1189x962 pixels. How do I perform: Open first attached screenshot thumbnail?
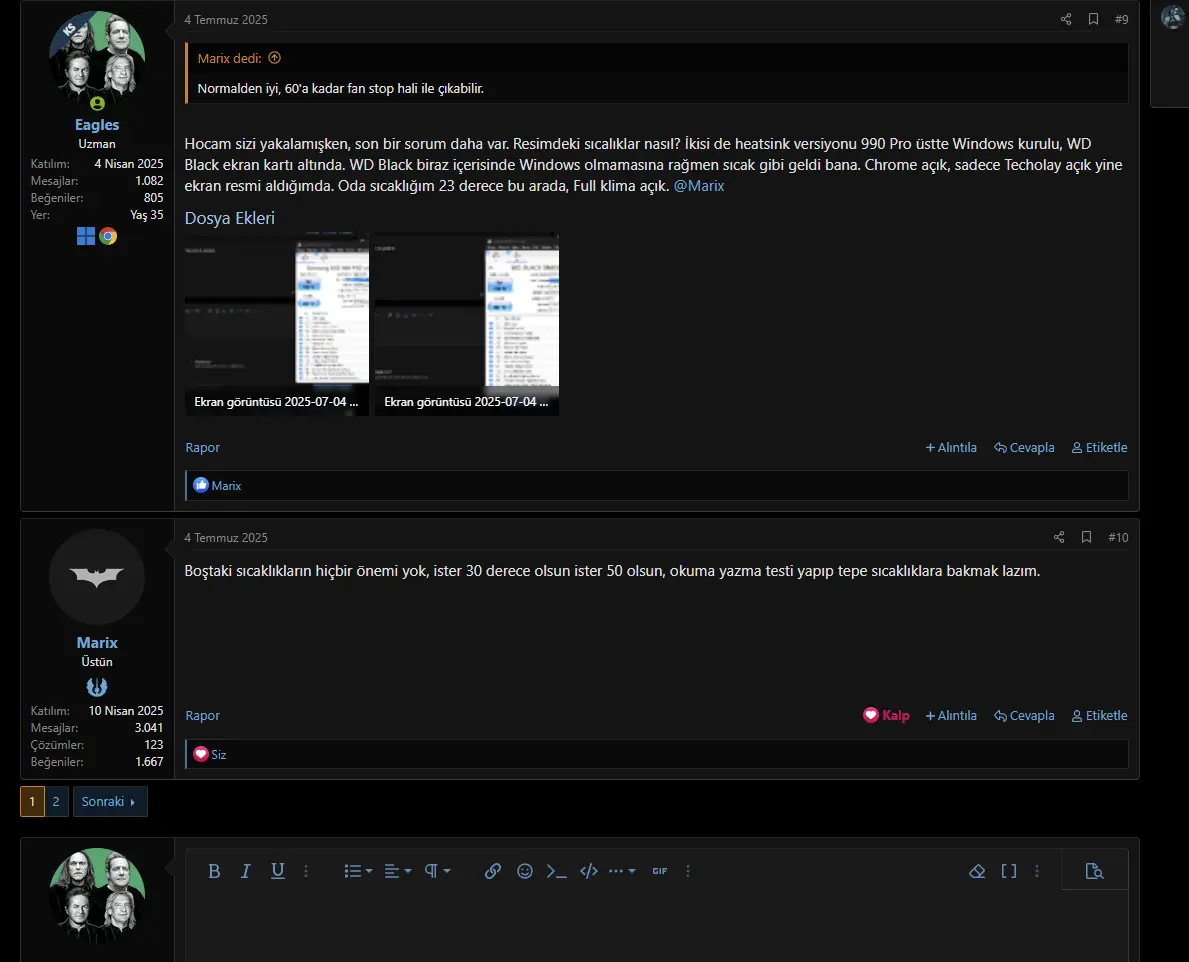pyautogui.click(x=277, y=324)
